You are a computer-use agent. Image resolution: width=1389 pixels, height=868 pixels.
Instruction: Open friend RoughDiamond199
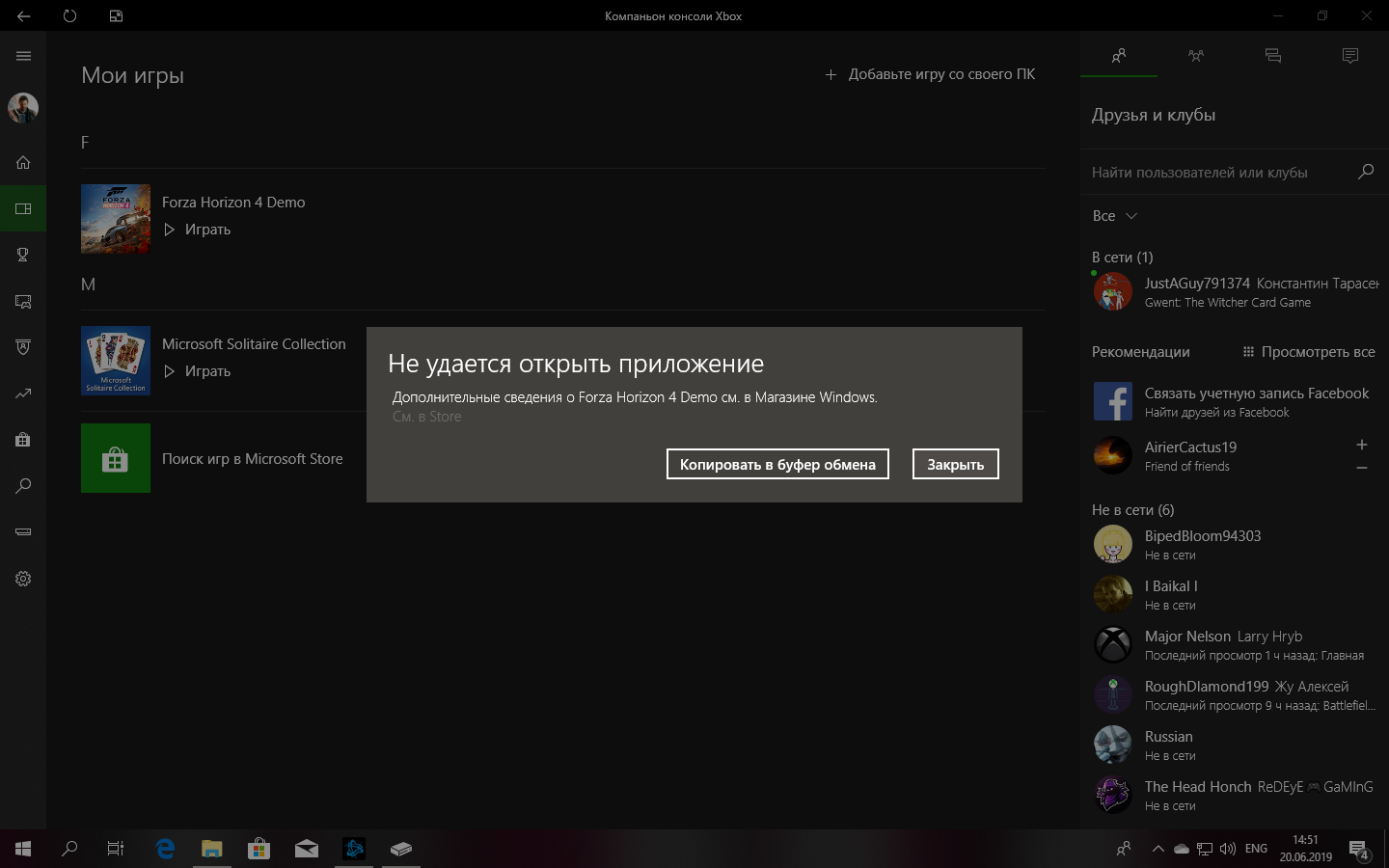[1235, 694]
